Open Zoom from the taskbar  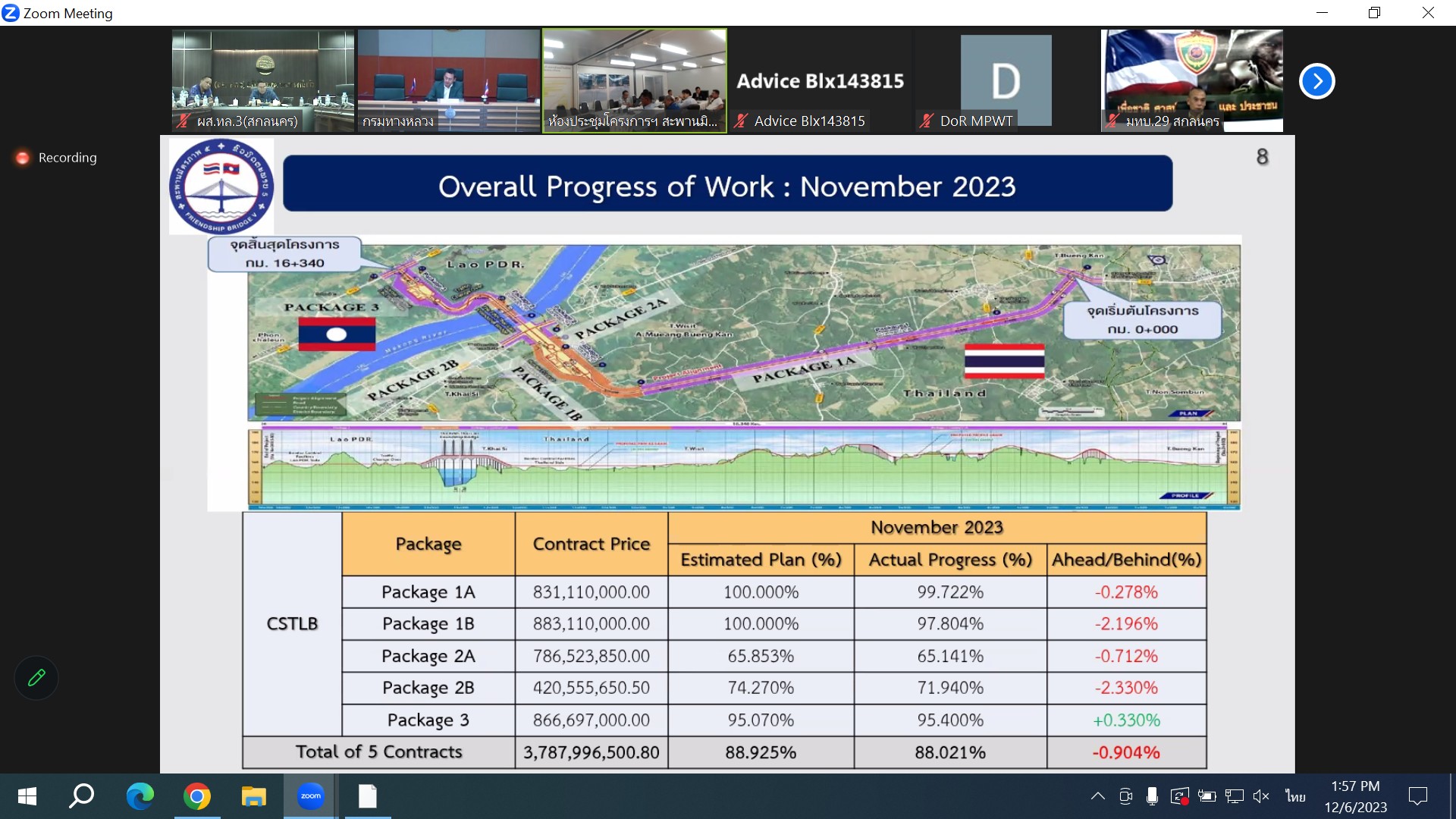click(310, 796)
